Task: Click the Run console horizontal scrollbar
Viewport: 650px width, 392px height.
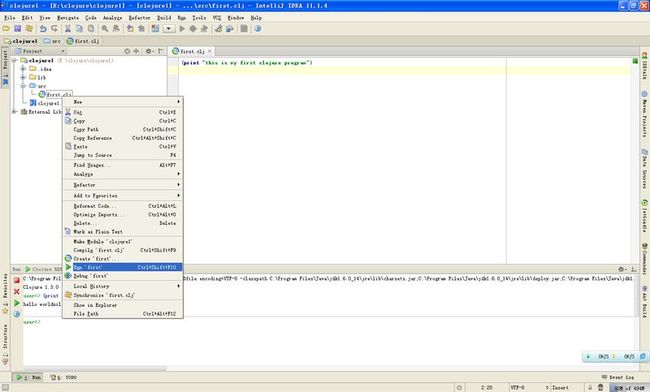Action: (x=95, y=368)
